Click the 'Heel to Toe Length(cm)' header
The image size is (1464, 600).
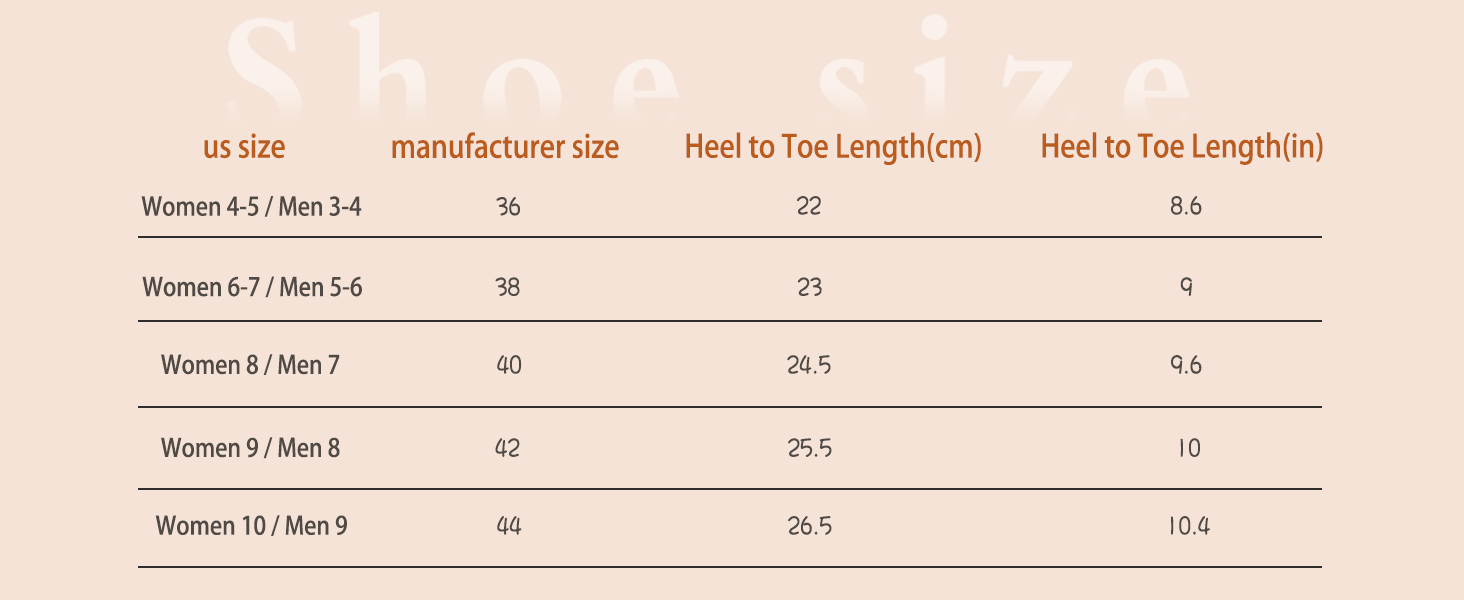(833, 148)
